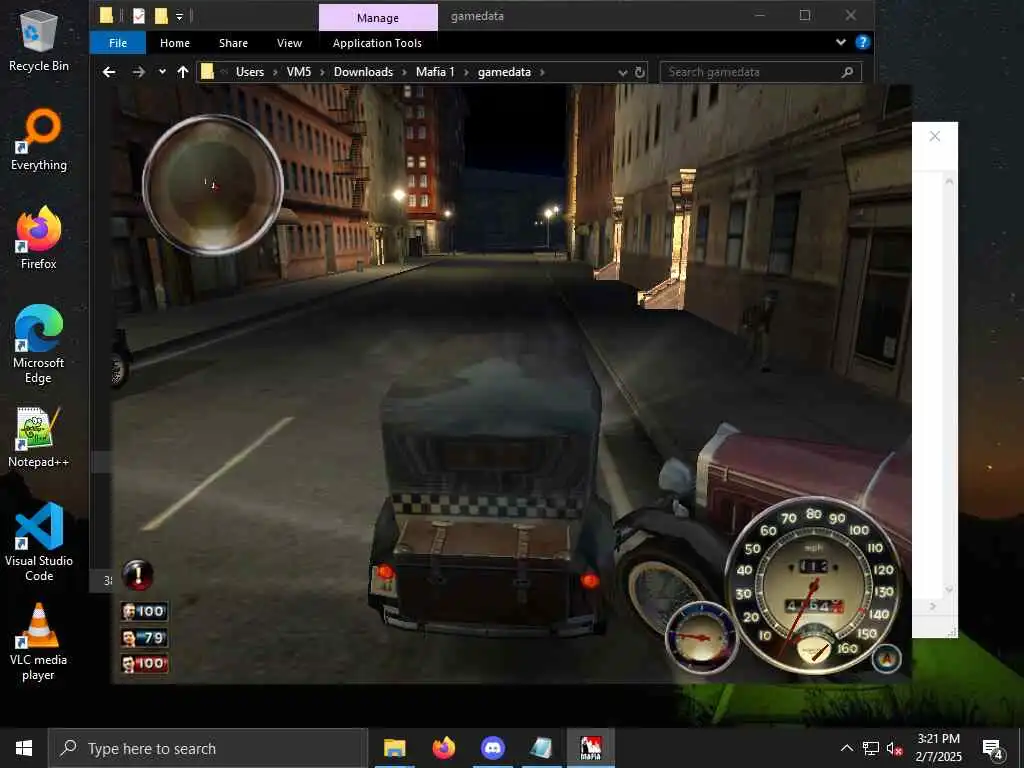Launch Notepad++ from the desktop

[39, 438]
